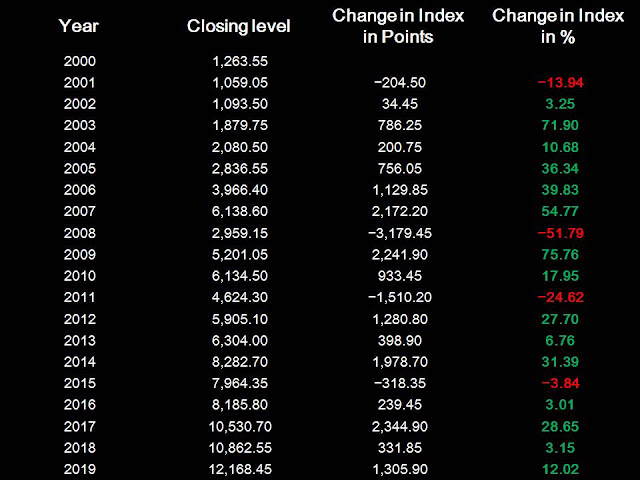This screenshot has width=640, height=480.
Task: Select closing level 8,282.70
Action: 240,362
